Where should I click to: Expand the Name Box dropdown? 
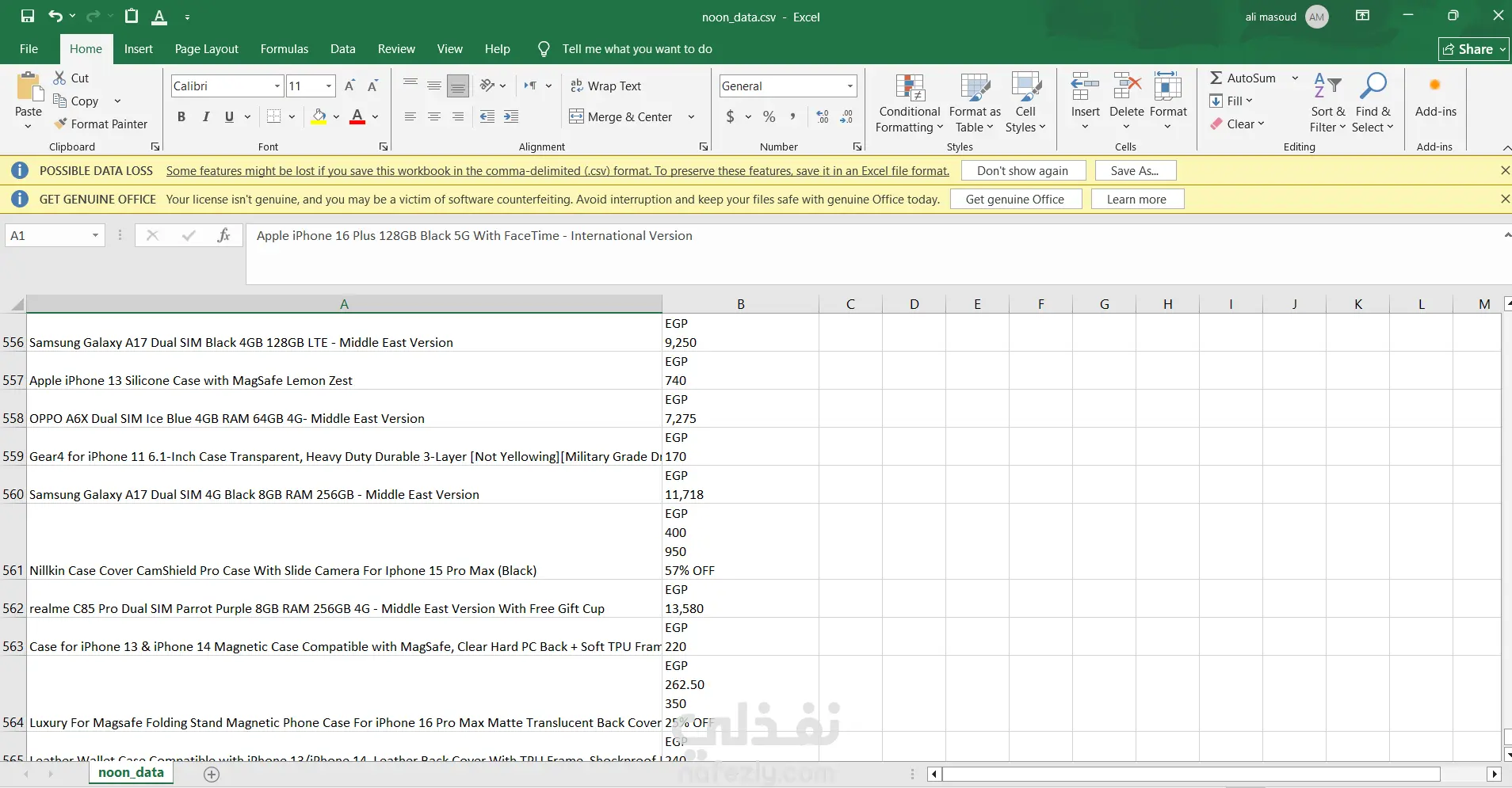(95, 235)
